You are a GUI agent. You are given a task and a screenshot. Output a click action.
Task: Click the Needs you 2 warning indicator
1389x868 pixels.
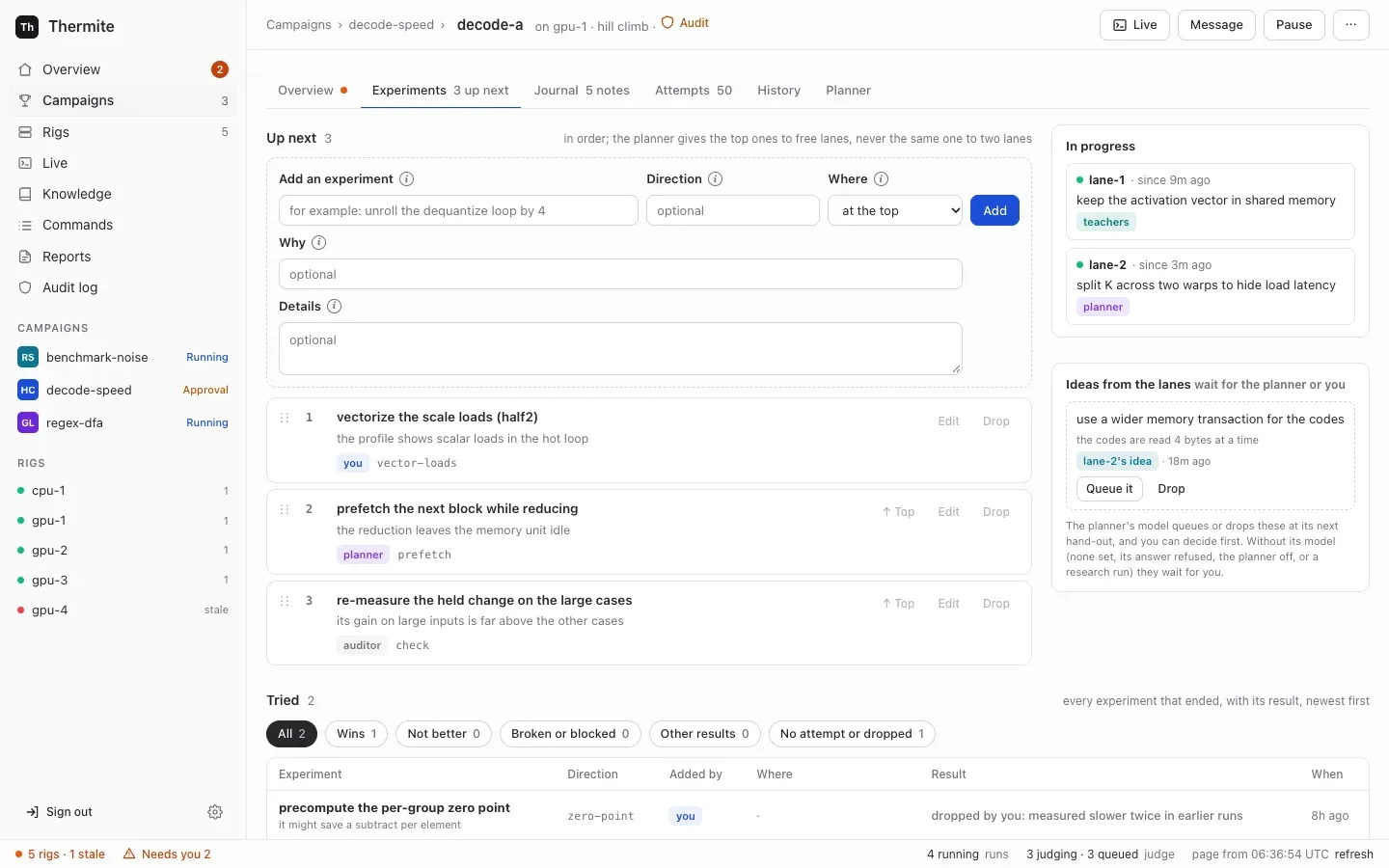[167, 854]
